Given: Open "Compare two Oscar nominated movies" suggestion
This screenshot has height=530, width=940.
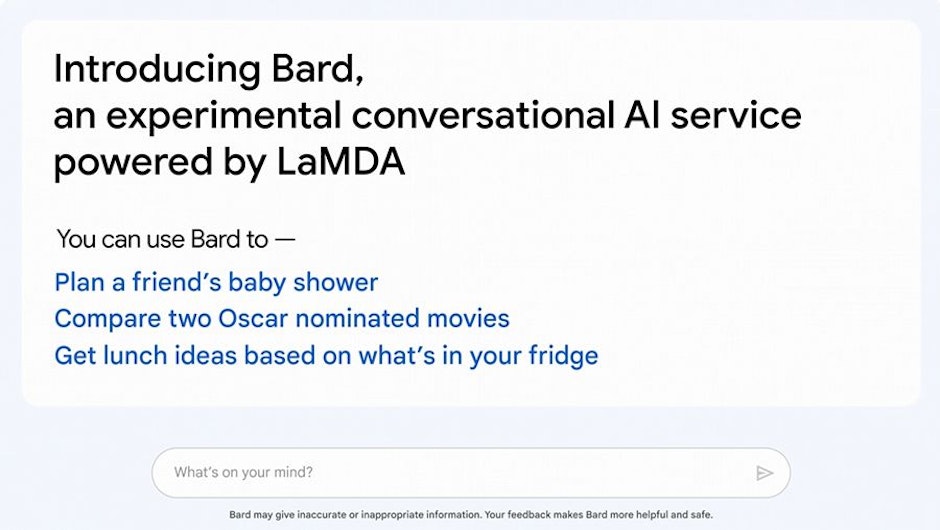Looking at the screenshot, I should coord(282,318).
